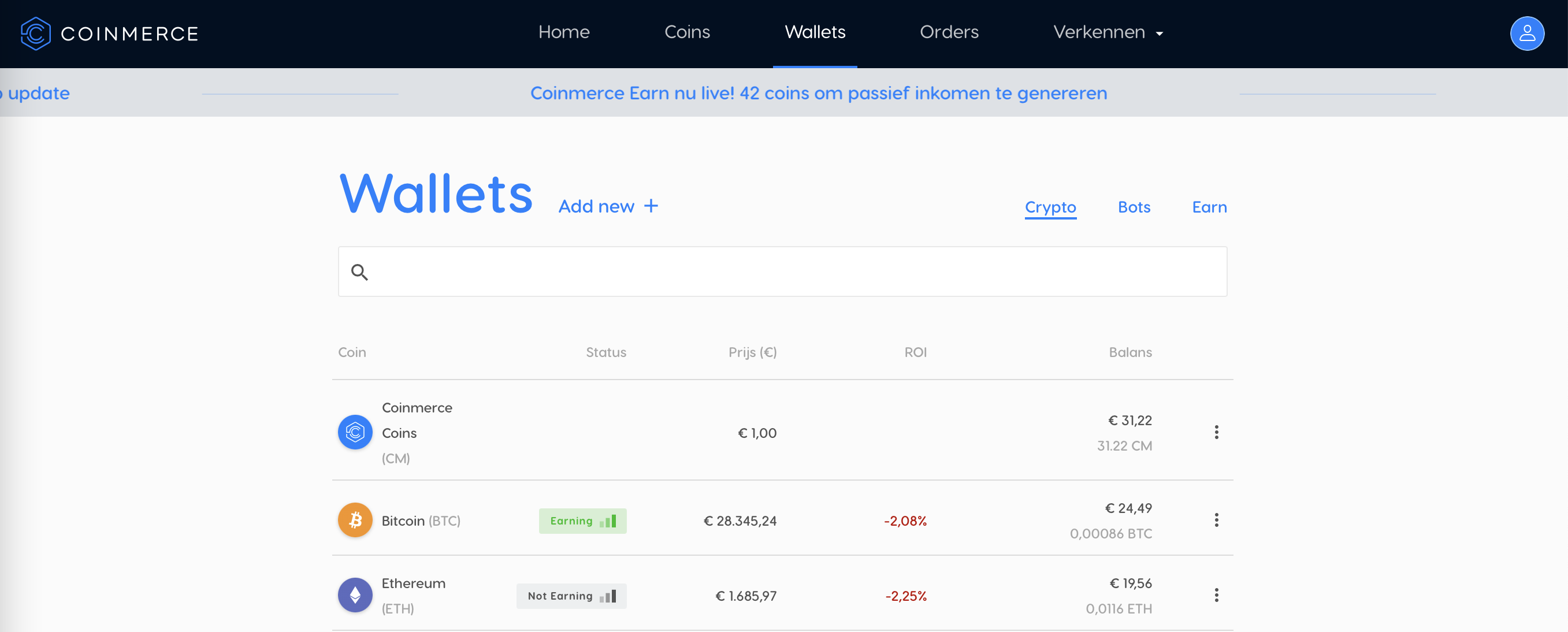Image resolution: width=1568 pixels, height=632 pixels.
Task: Click the Ethereum coin icon
Action: (x=355, y=595)
